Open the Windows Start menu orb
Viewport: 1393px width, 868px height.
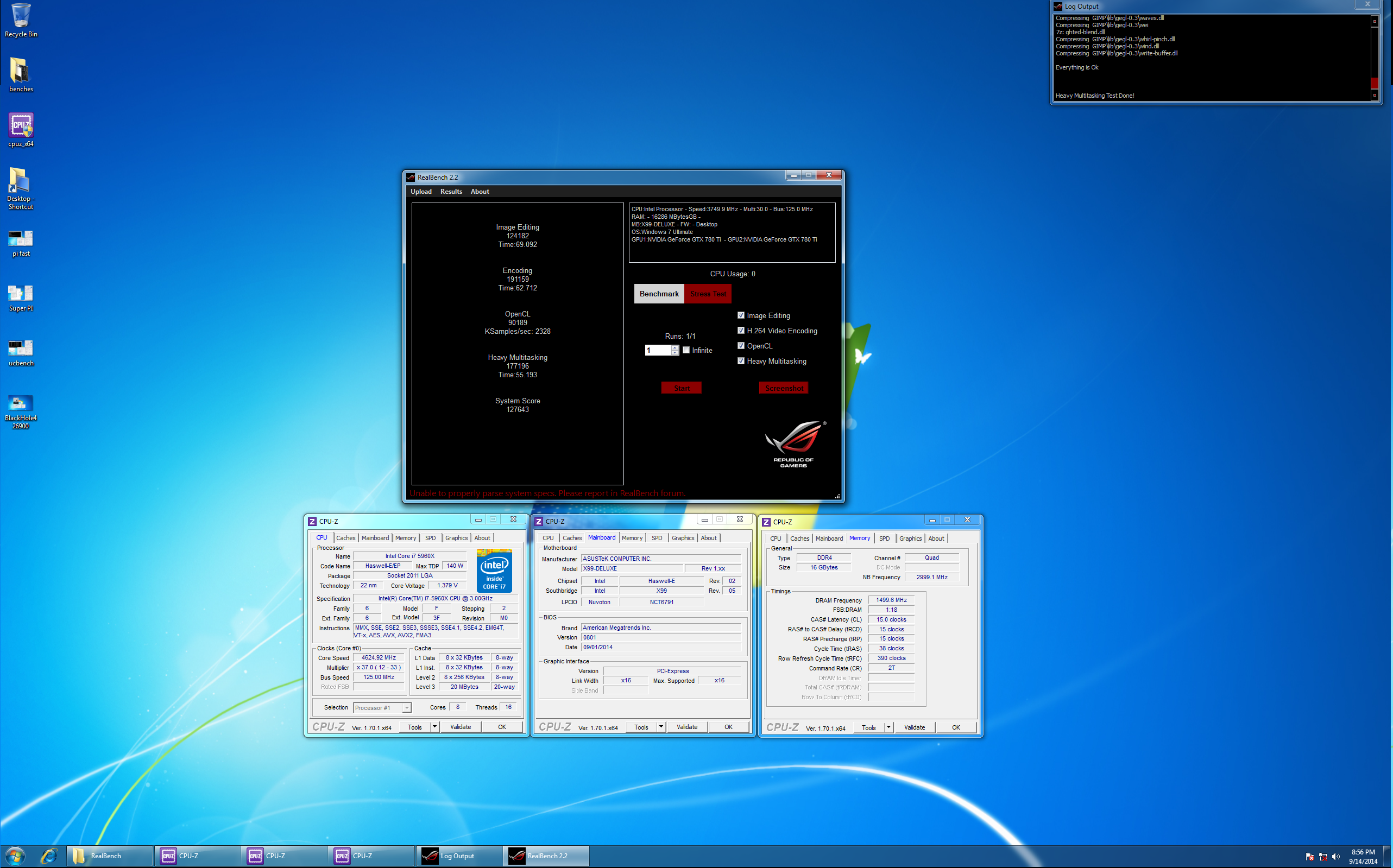16,856
